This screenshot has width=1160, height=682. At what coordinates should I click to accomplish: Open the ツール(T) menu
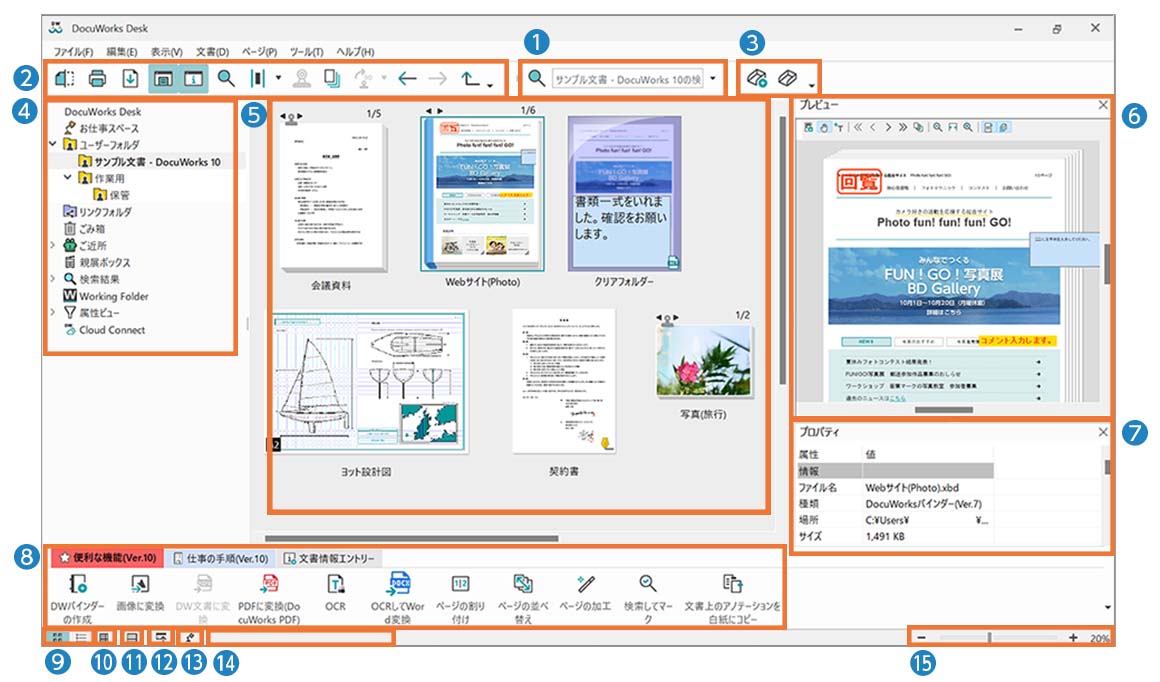306,52
